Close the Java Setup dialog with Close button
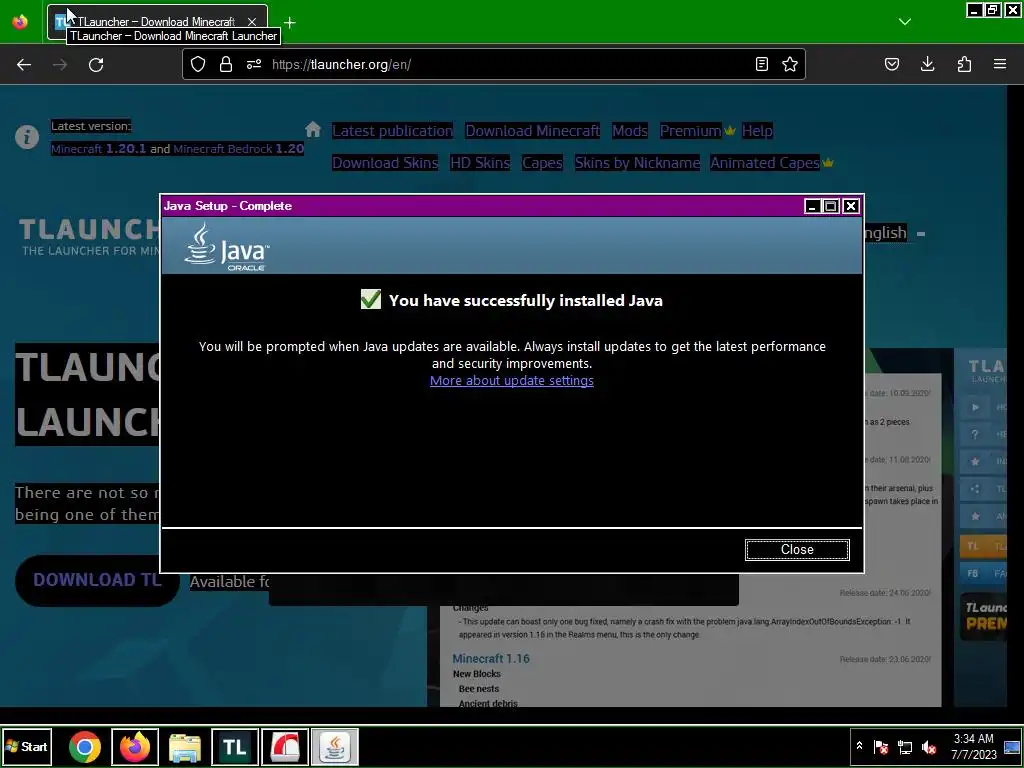This screenshot has height=768, width=1024. tap(797, 549)
